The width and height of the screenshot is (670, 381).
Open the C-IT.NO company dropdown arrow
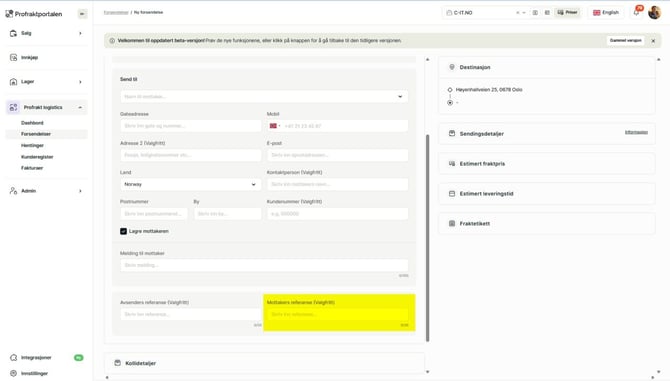pyautogui.click(x=524, y=13)
